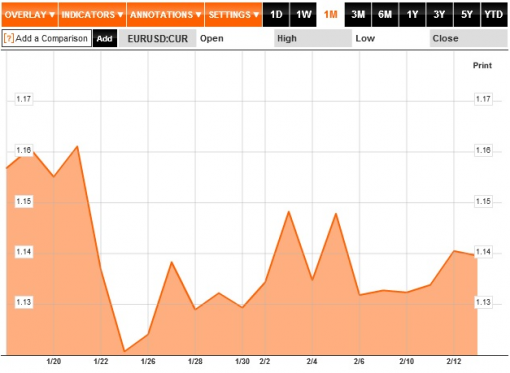Click the Open column header
This screenshot has width=510, height=373.
(x=212, y=38)
